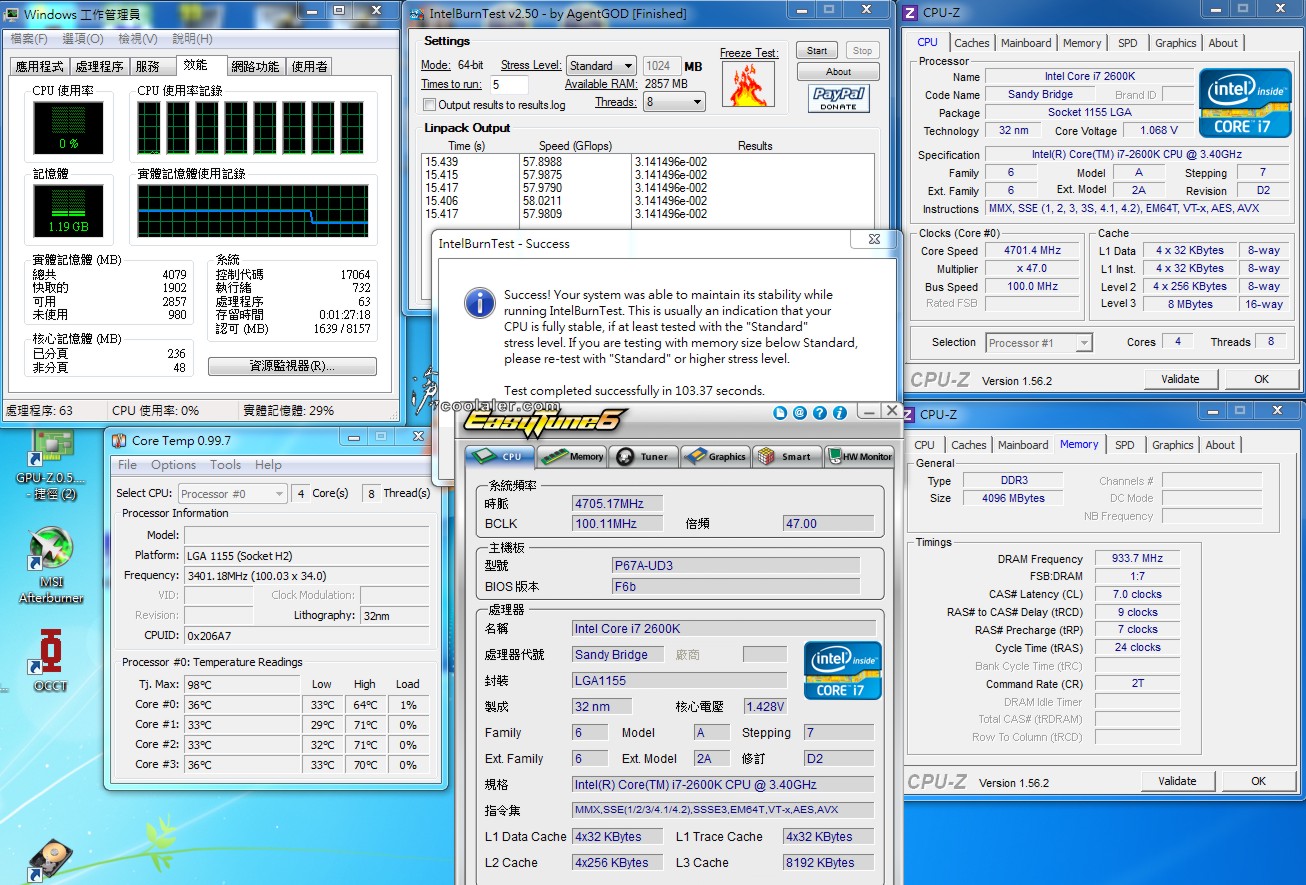Click the "933.7 MHz" DRAM Frequency value

tap(1138, 559)
